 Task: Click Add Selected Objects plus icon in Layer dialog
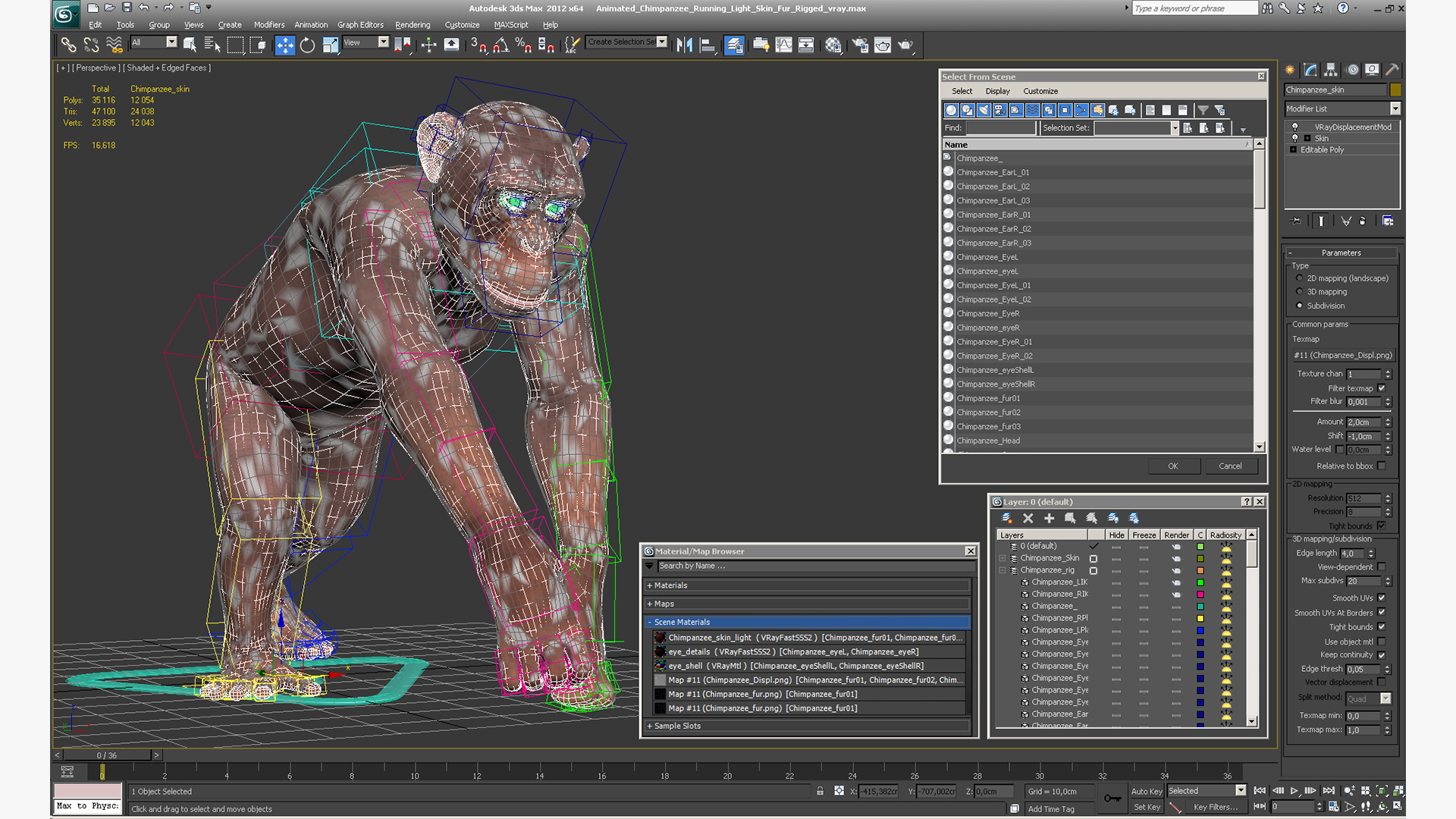[x=1050, y=518]
